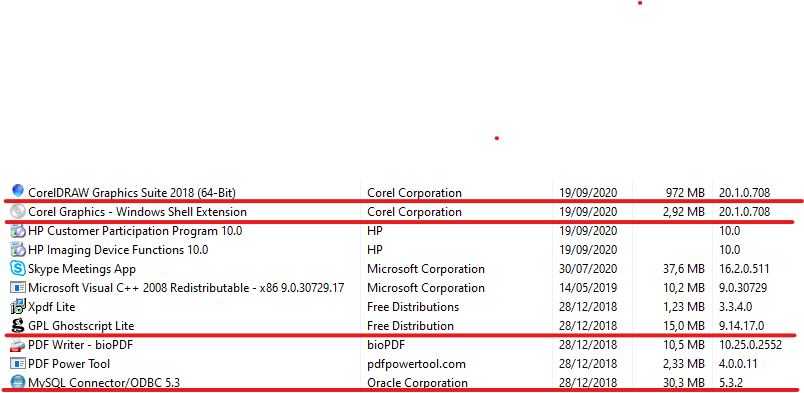Click the PDF Power Tool icon
Viewport: 804px width, 393px height.
point(18,364)
